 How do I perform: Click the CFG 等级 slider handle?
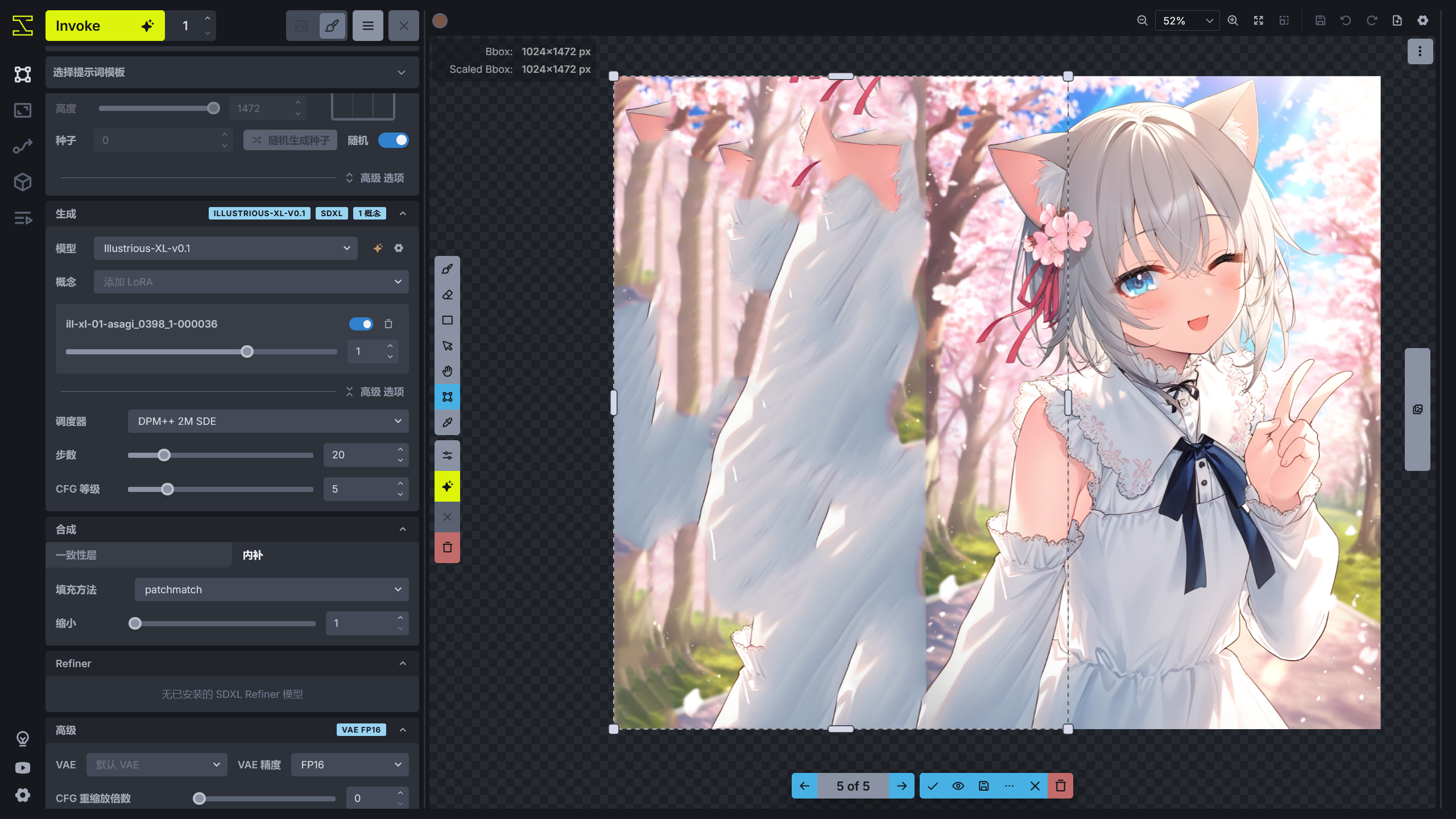coord(167,489)
